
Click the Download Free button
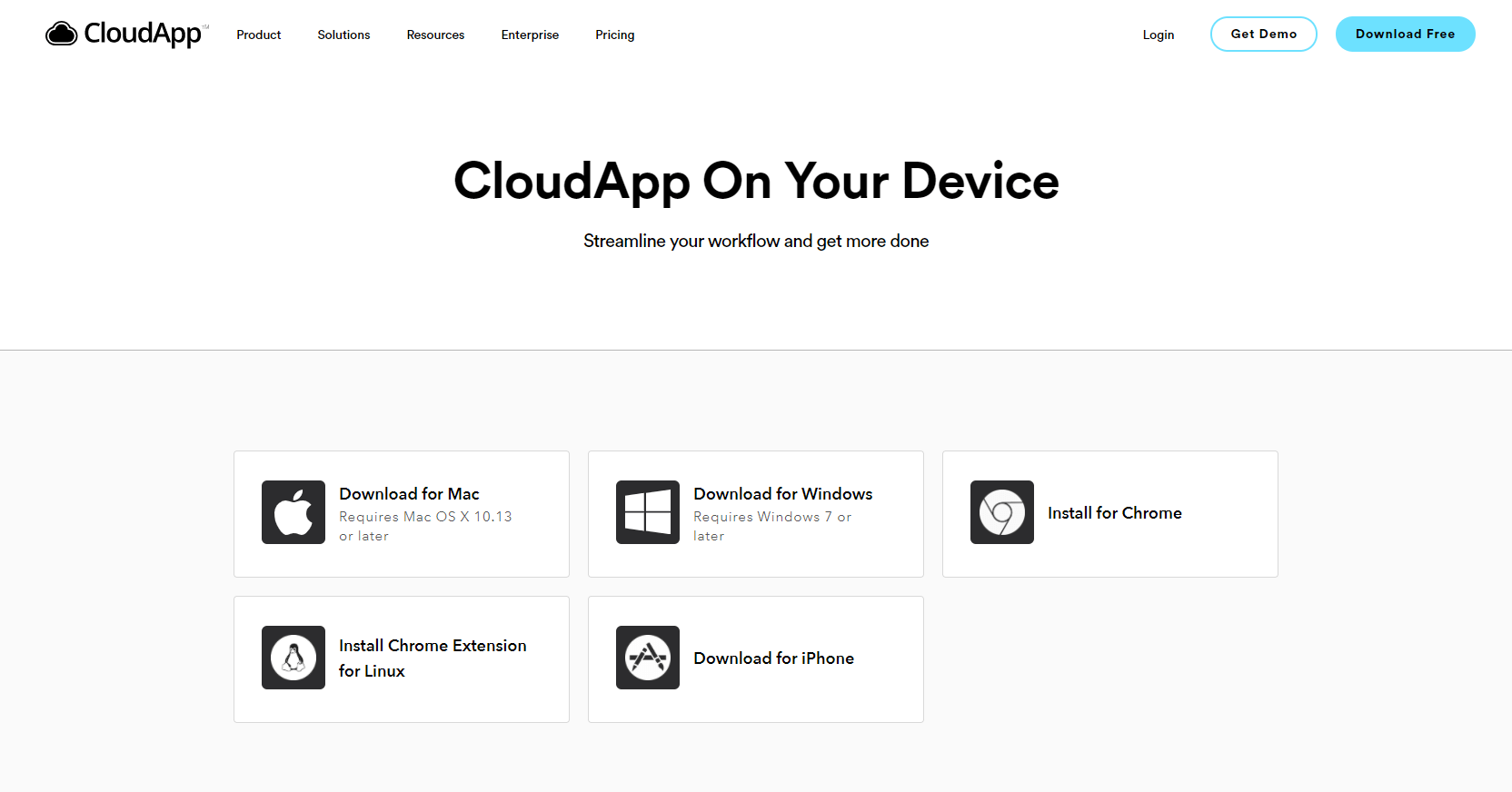1406,34
